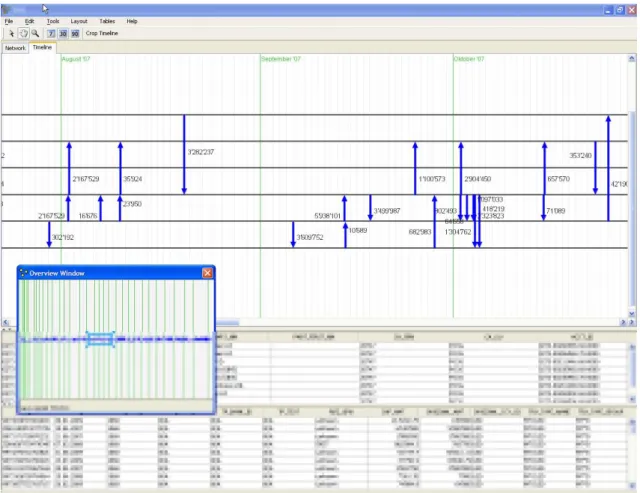Select the transaction labeled 3'499'987

(370, 207)
